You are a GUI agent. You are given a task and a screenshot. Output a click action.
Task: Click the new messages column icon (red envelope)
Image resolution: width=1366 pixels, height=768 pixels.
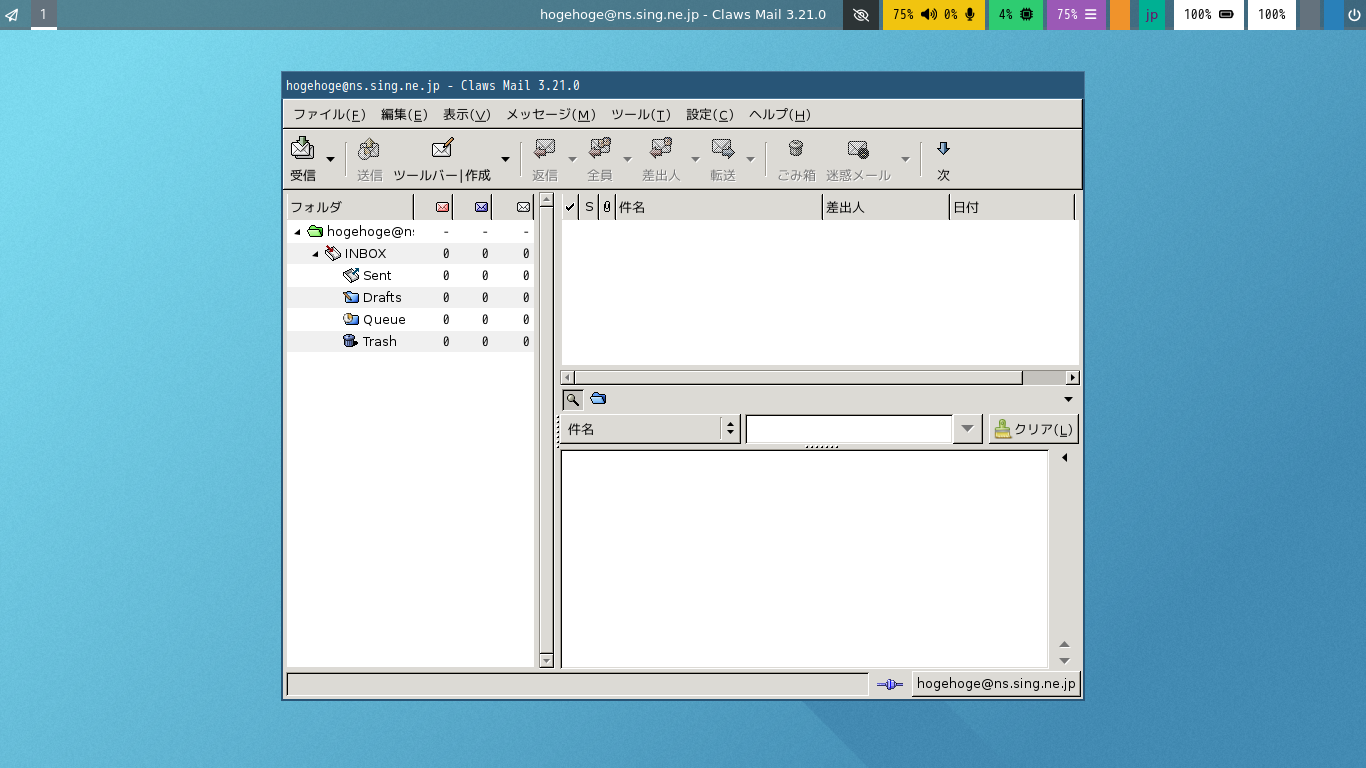coord(443,207)
